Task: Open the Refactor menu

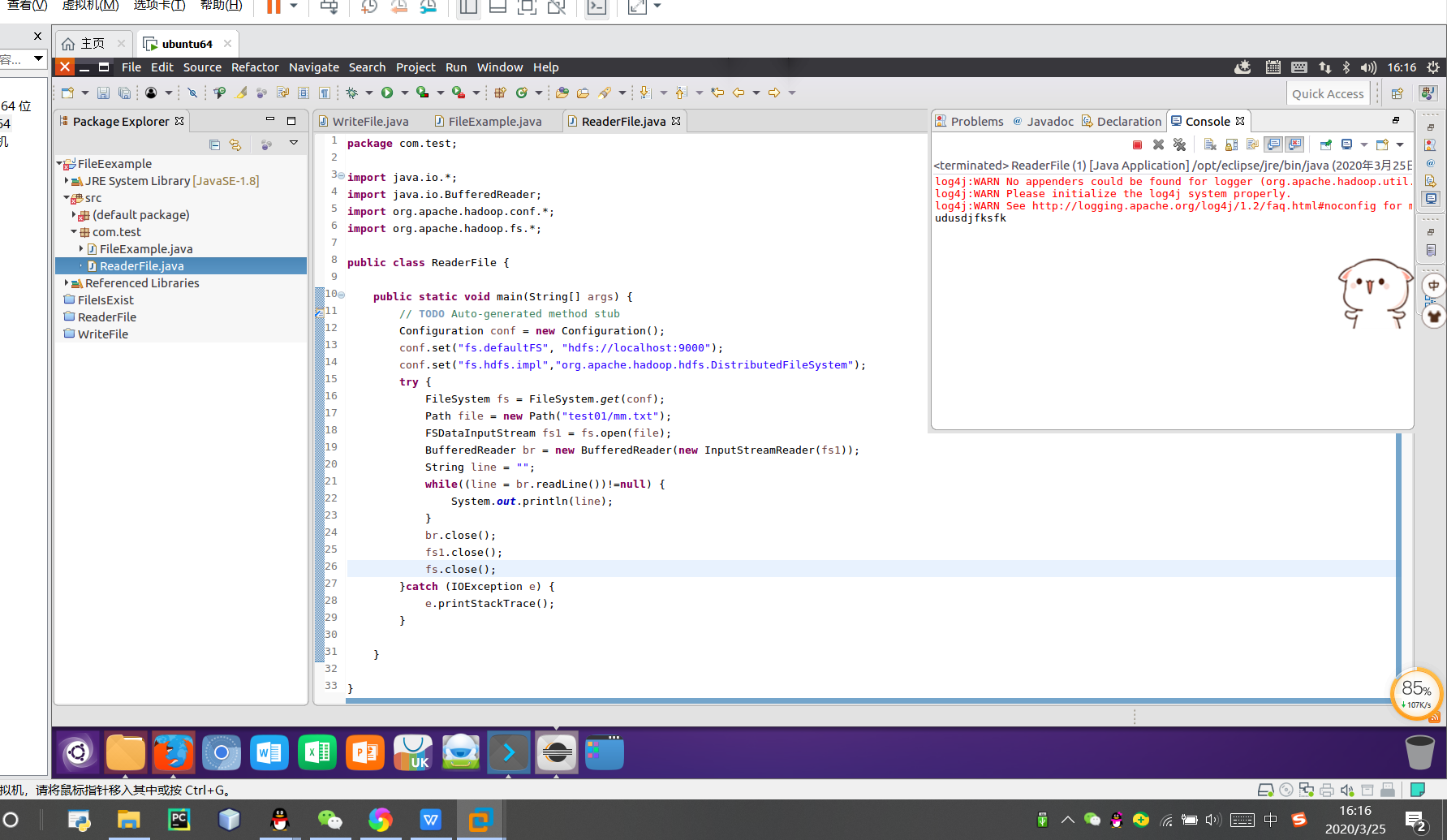Action: coord(255,67)
